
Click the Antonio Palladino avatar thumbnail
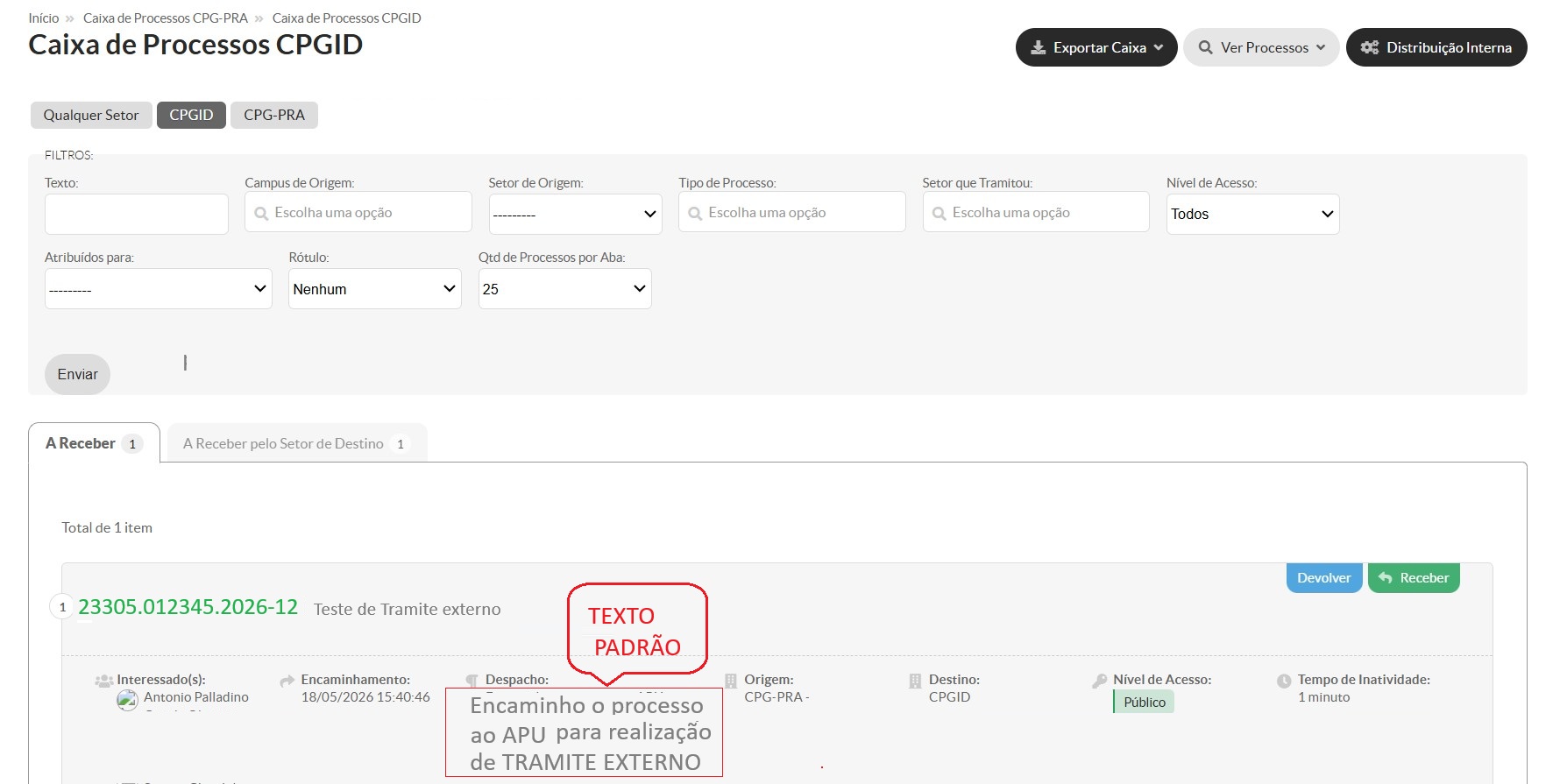(x=127, y=699)
